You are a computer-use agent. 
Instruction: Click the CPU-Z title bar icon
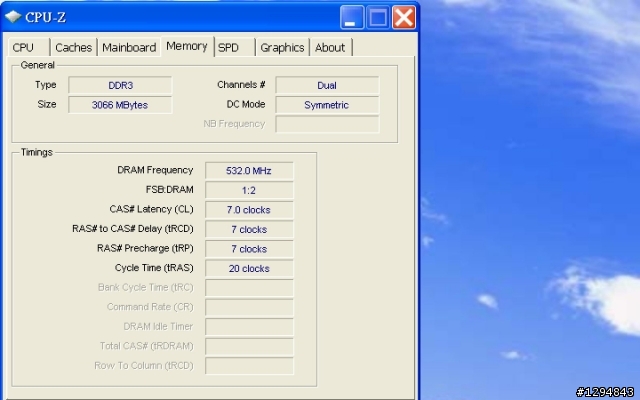tap(13, 17)
